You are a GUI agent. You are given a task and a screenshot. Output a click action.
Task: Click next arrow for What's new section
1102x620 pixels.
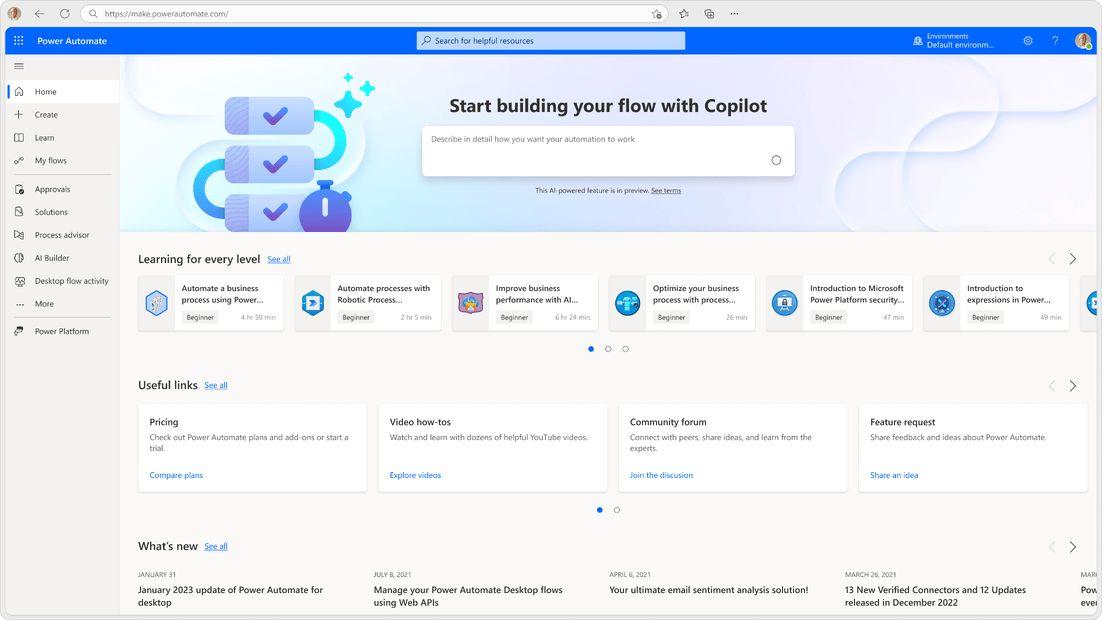tap(1072, 547)
